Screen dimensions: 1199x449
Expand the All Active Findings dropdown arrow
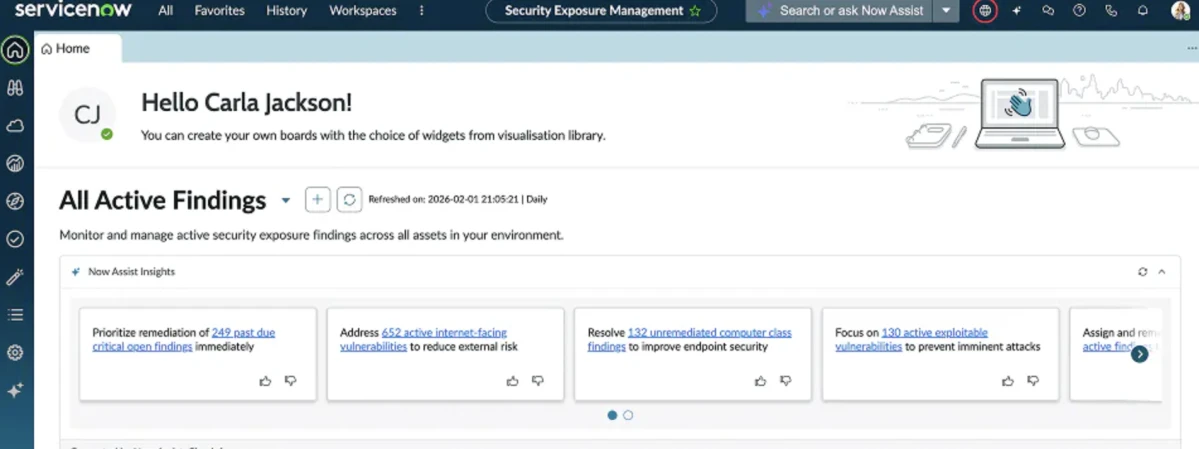286,200
